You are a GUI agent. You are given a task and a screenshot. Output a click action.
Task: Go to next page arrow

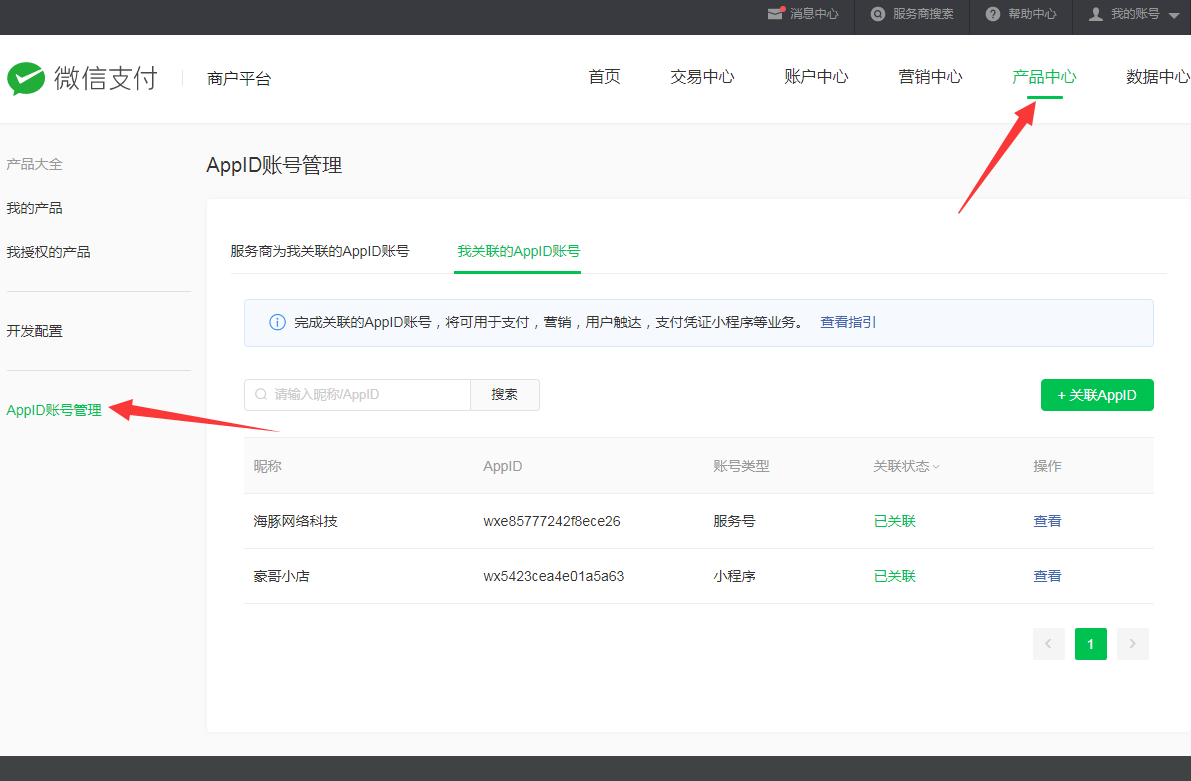click(x=1133, y=644)
